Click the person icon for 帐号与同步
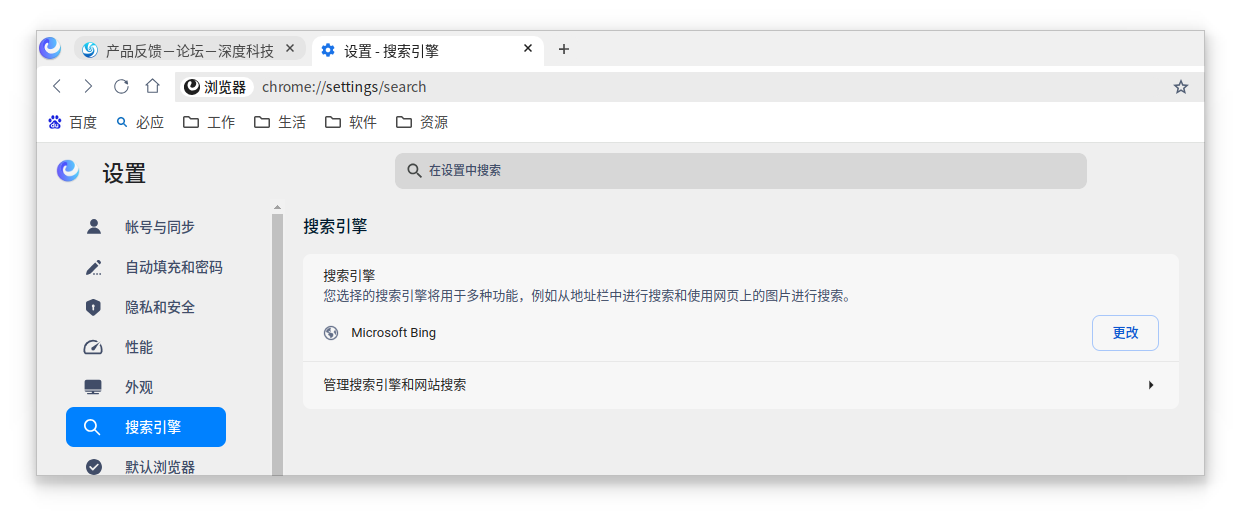 [x=94, y=227]
